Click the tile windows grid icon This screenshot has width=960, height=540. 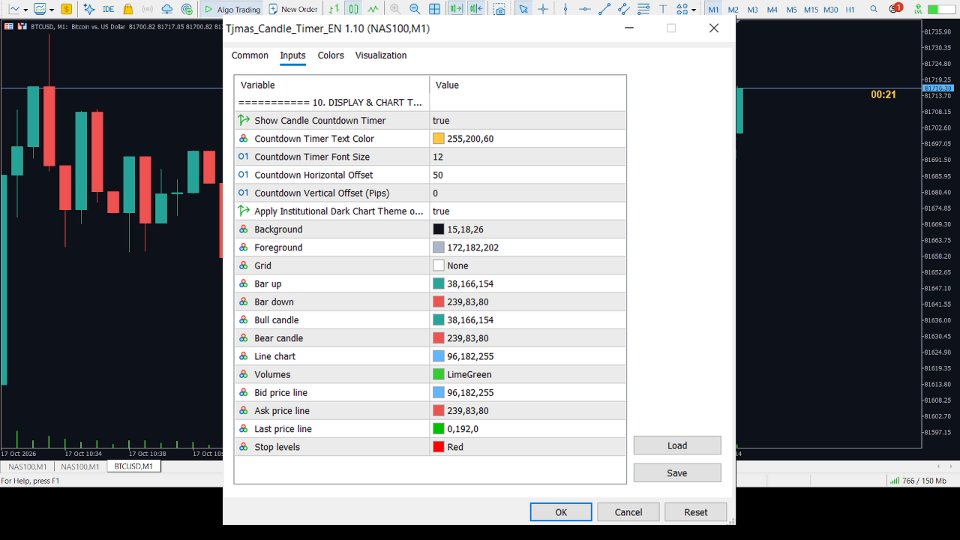point(434,9)
